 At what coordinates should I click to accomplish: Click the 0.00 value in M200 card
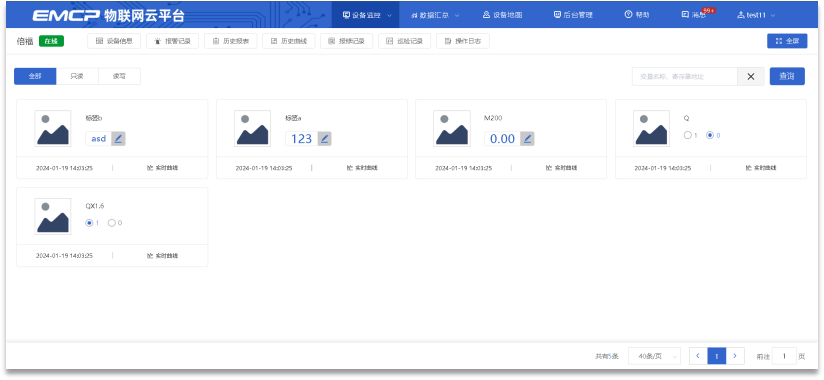point(502,139)
